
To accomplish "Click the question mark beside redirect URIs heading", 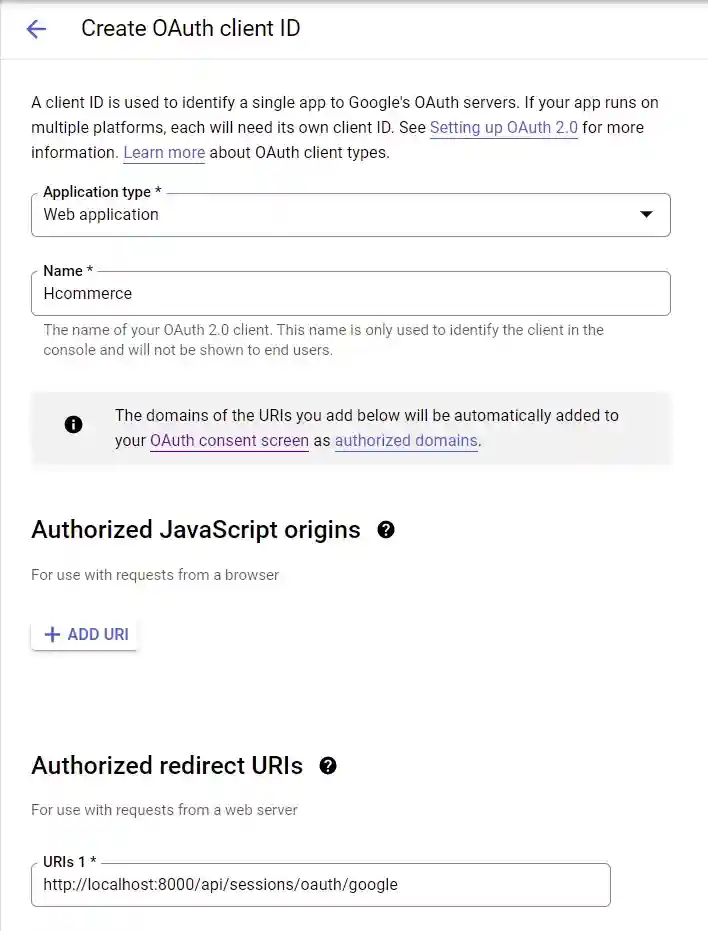I will click(x=327, y=766).
